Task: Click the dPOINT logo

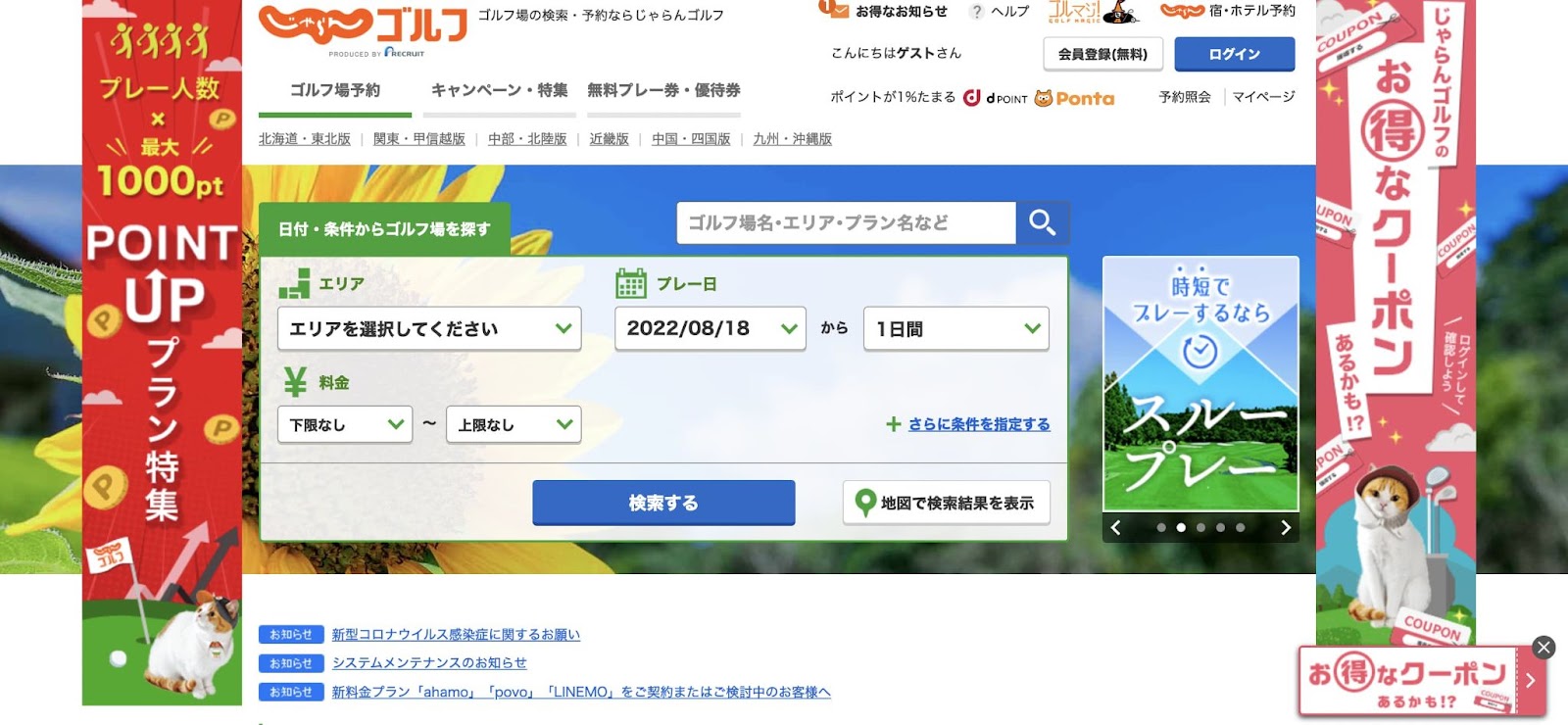Action: pyautogui.click(x=996, y=98)
